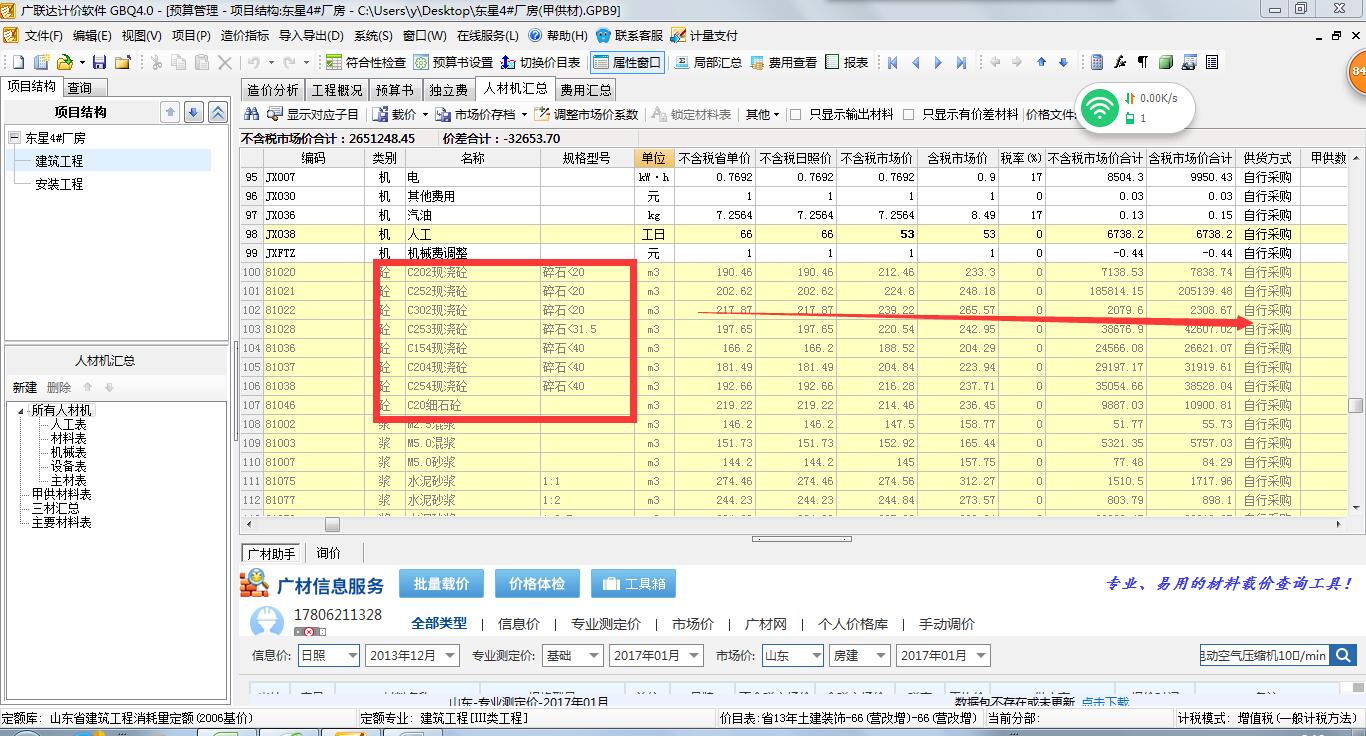Go to next record arrow icon
This screenshot has height=736, width=1366.
[x=938, y=62]
